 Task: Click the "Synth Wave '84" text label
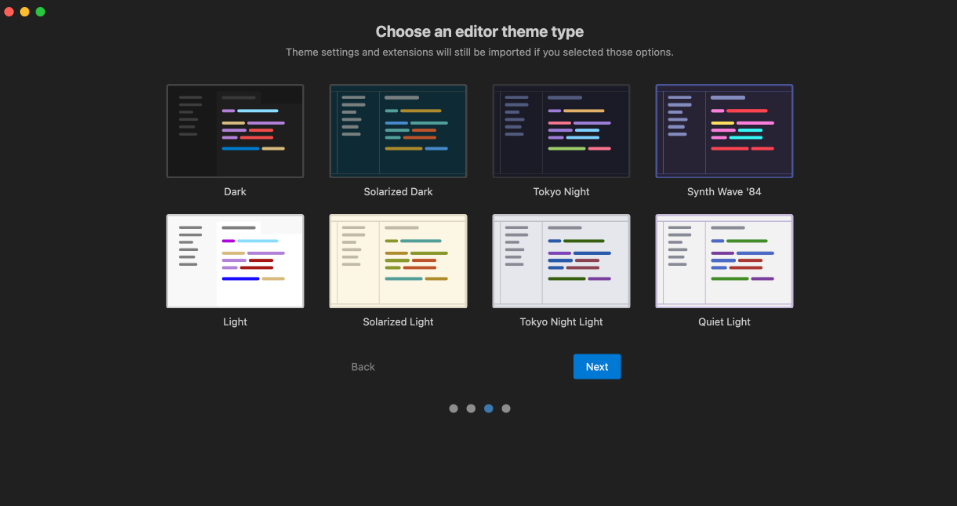[x=724, y=192]
